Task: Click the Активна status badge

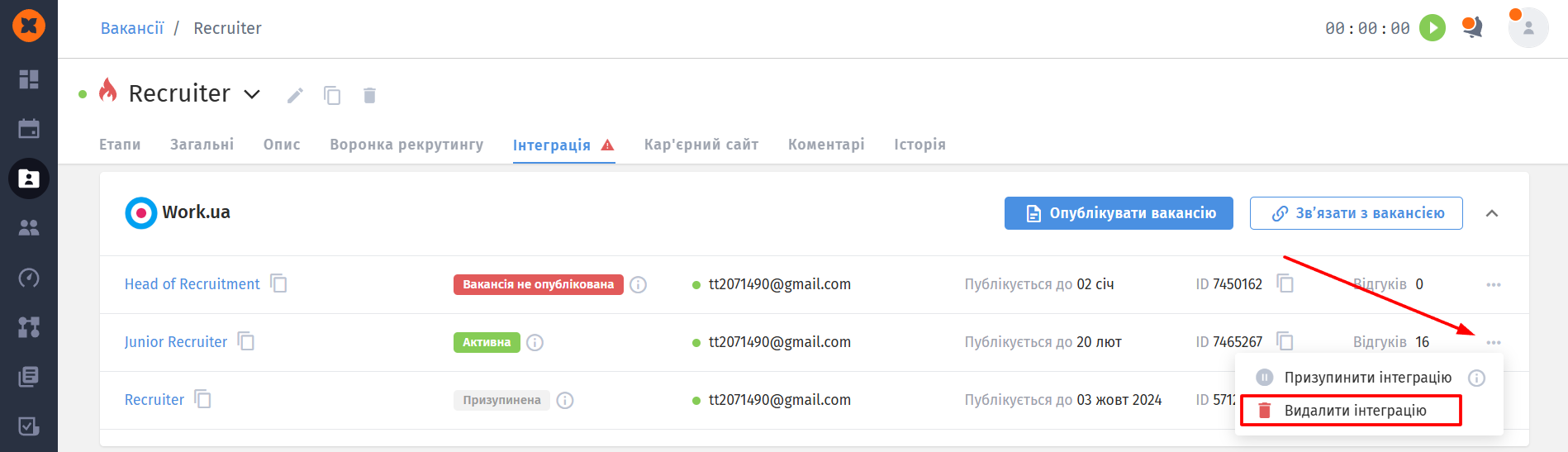Action: [x=487, y=342]
